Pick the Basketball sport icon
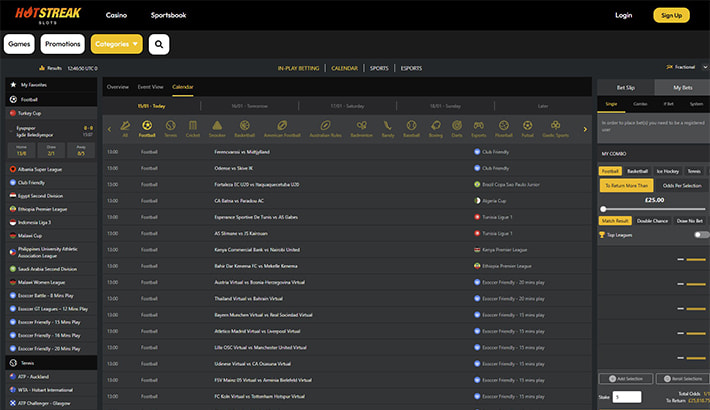The width and height of the screenshot is (710, 410). pos(244,128)
